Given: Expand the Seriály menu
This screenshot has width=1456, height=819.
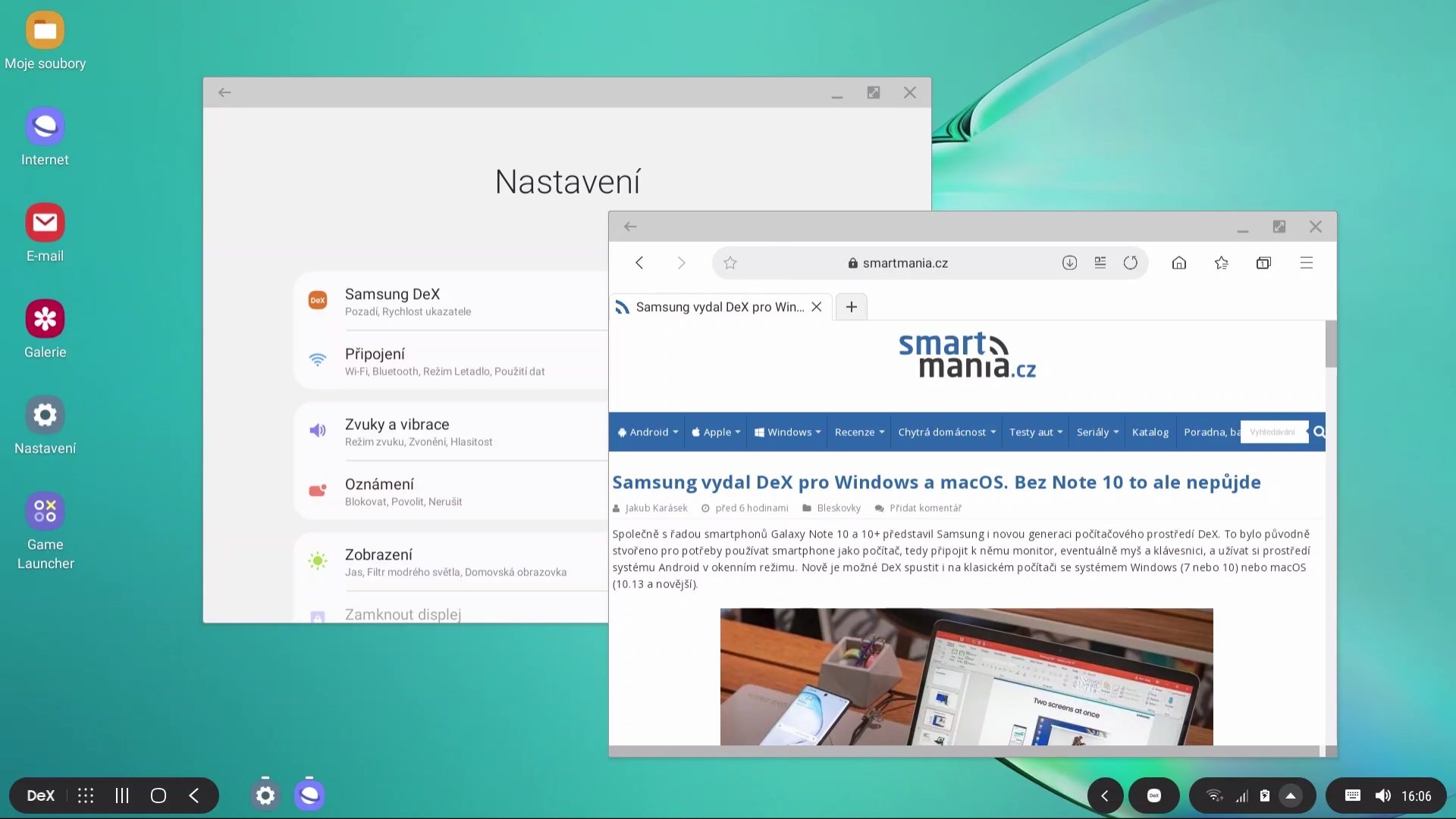Looking at the screenshot, I should (x=1097, y=432).
